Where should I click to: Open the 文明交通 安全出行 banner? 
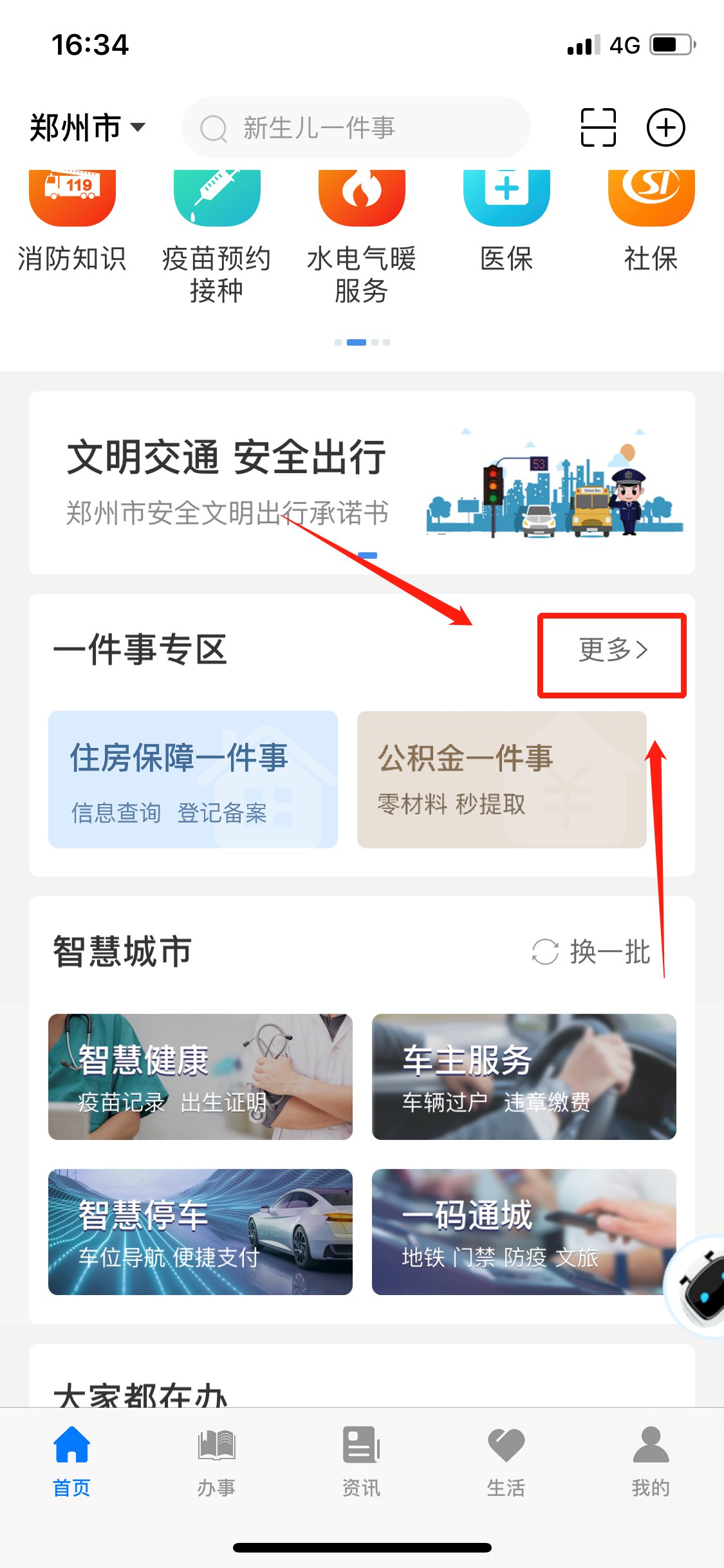362,483
